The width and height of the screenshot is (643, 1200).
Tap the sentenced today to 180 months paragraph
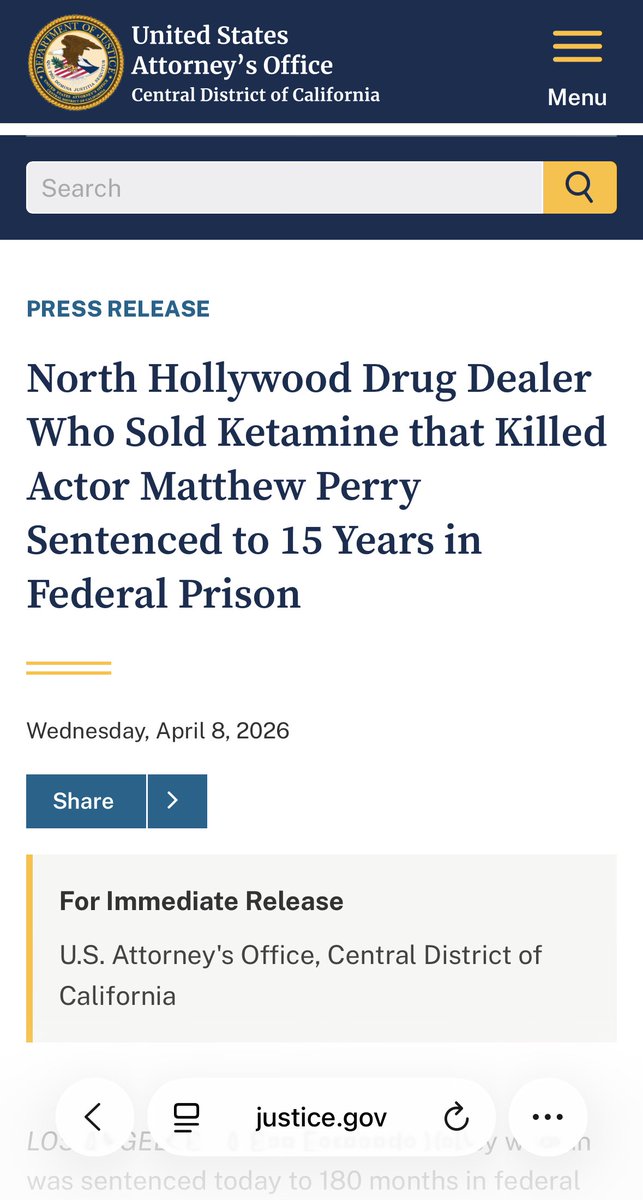(303, 1181)
